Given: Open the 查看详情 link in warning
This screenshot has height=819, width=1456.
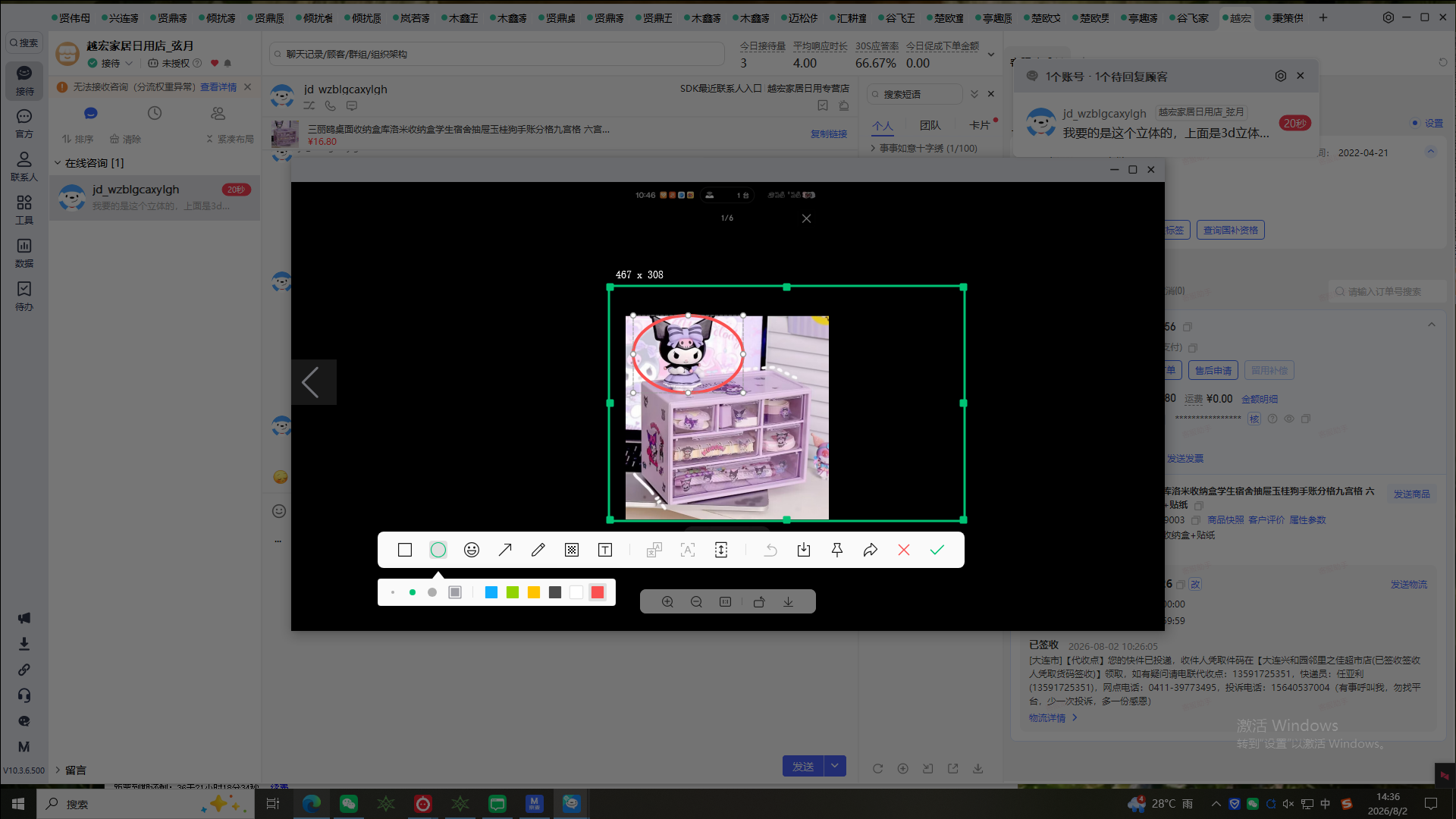Looking at the screenshot, I should point(218,87).
